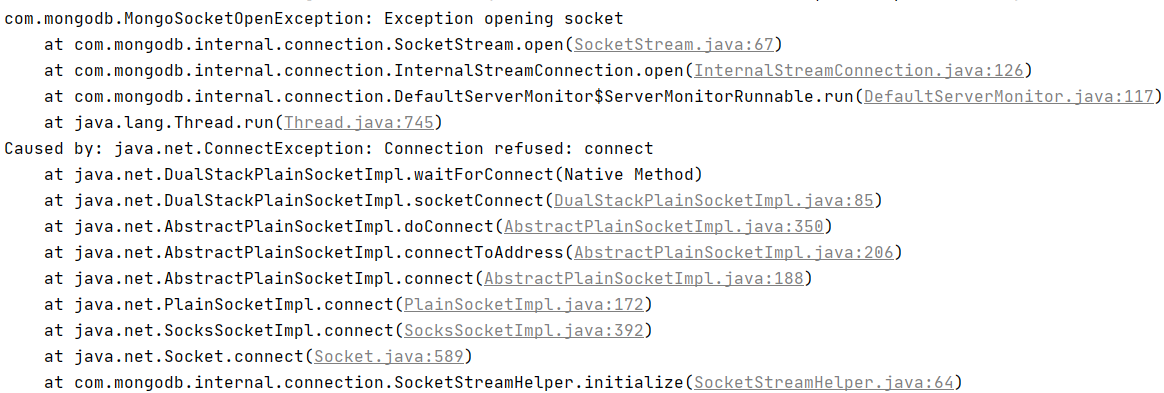The width and height of the screenshot is (1164, 393).
Task: Open SocketStream.java:67 link
Action: coord(674,45)
